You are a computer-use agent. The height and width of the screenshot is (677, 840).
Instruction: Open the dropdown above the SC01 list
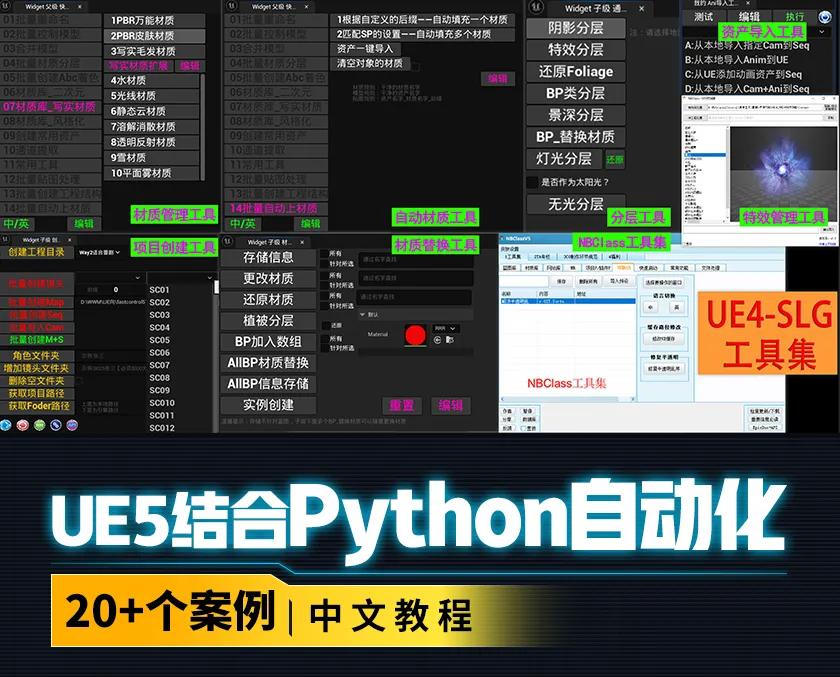pos(180,277)
